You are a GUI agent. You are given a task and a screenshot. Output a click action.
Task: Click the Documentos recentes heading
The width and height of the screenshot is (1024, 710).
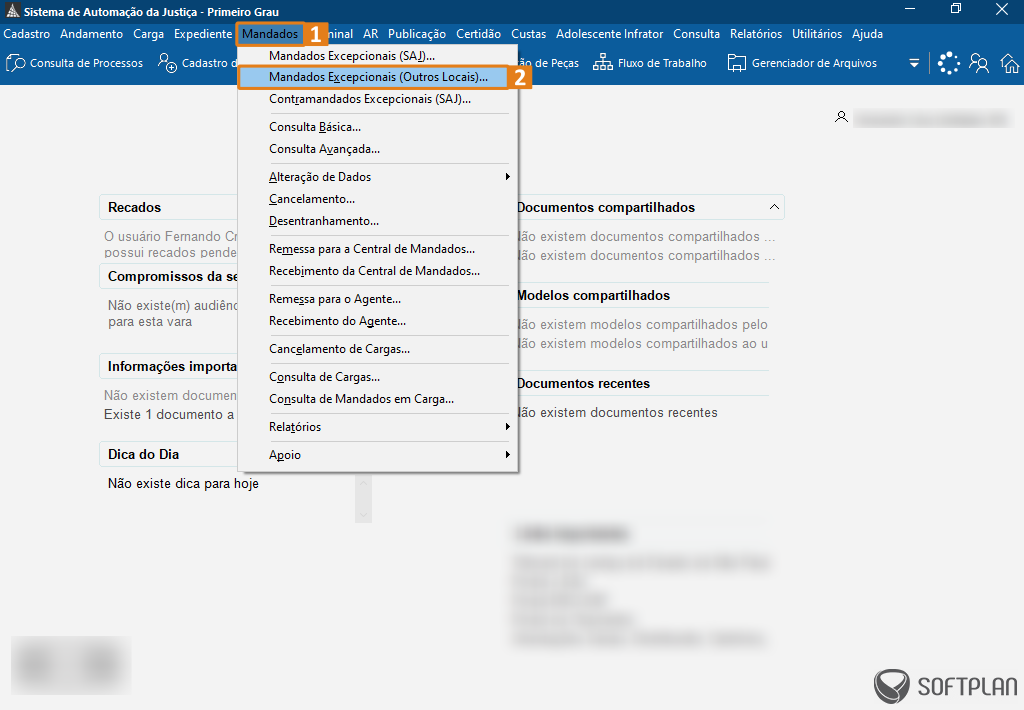(583, 383)
